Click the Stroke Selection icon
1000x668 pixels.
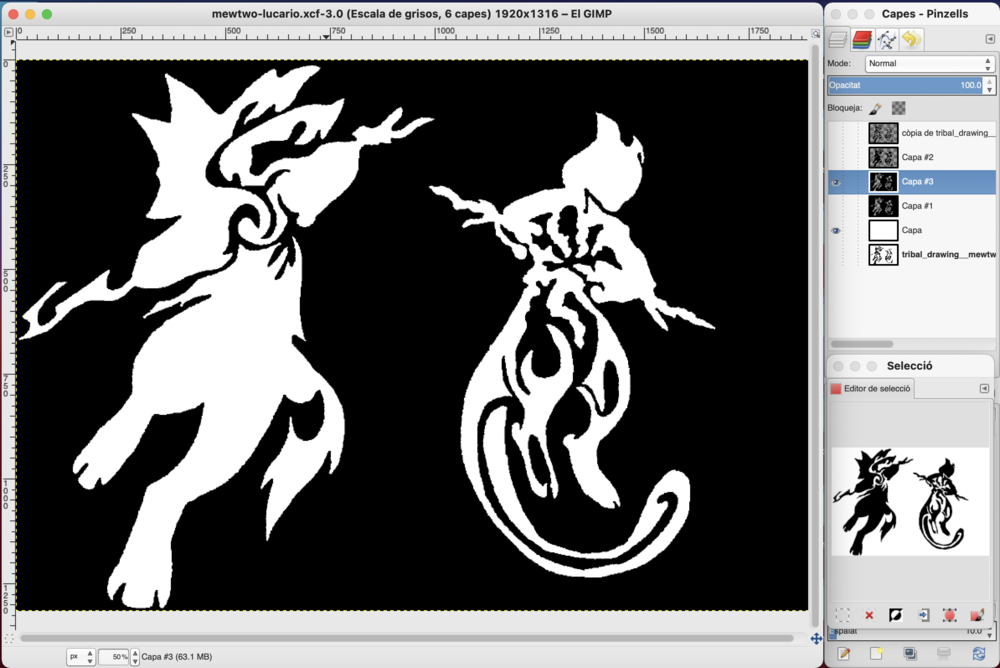pyautogui.click(x=976, y=615)
